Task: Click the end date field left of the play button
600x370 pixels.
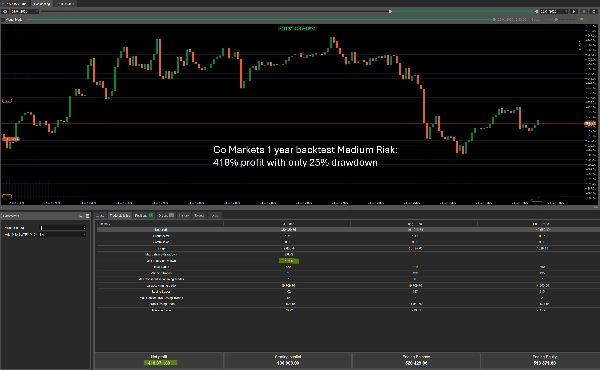Action: click(553, 11)
